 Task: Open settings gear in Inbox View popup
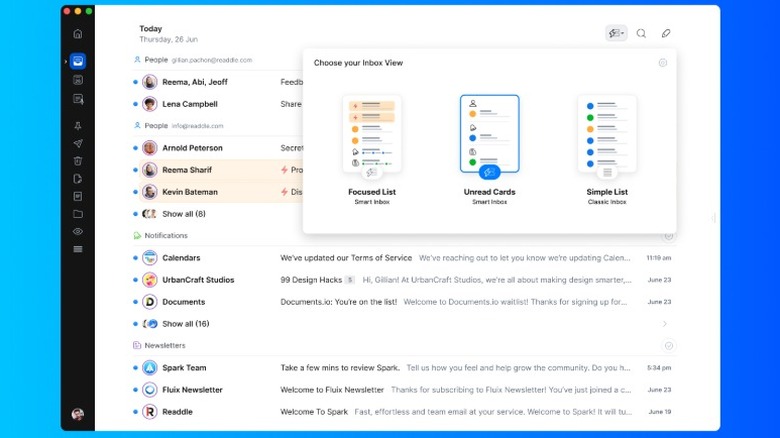coord(663,63)
